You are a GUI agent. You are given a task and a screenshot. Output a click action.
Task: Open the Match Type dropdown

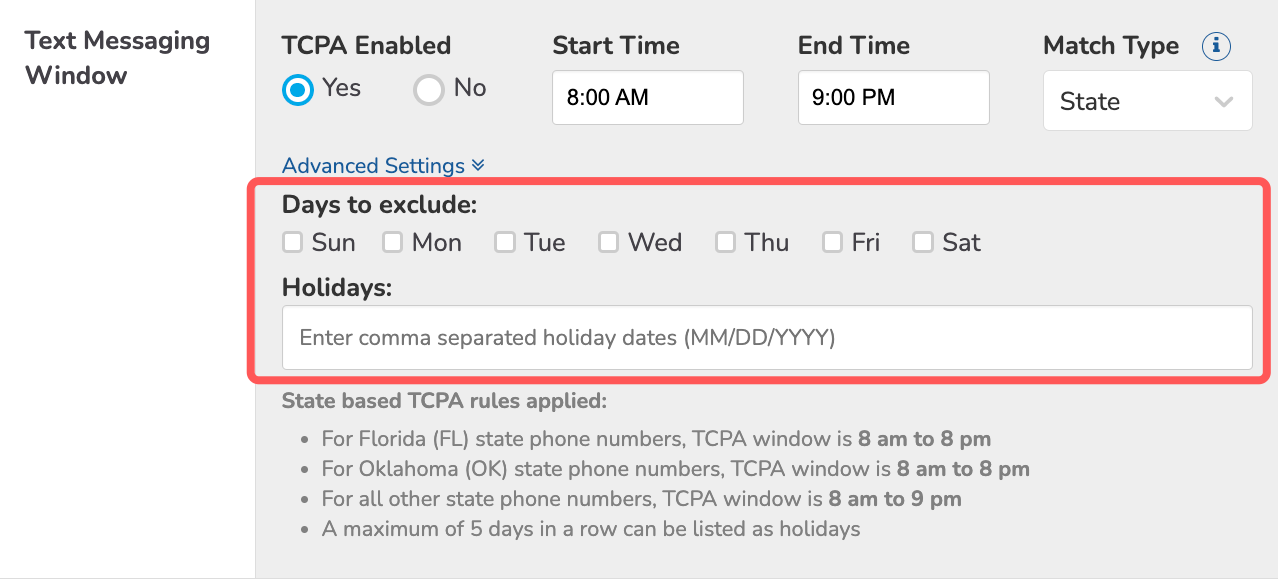[x=1147, y=101]
